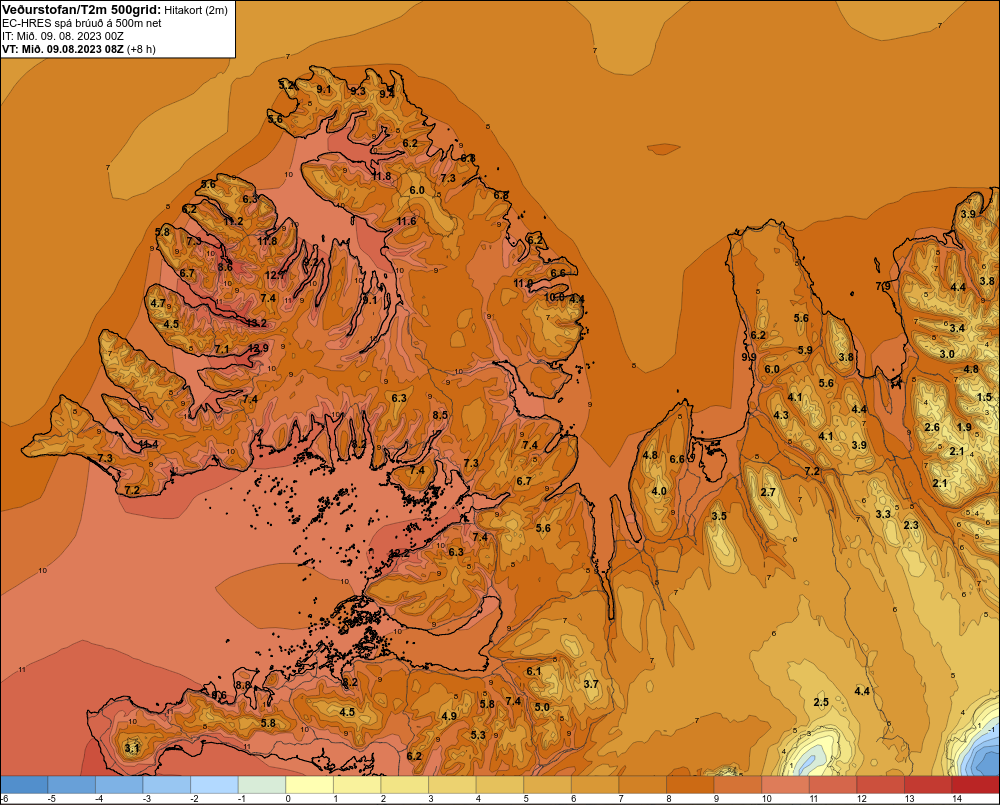
Task: Click the legend scale label '-1'
Action: pyautogui.click(x=242, y=799)
